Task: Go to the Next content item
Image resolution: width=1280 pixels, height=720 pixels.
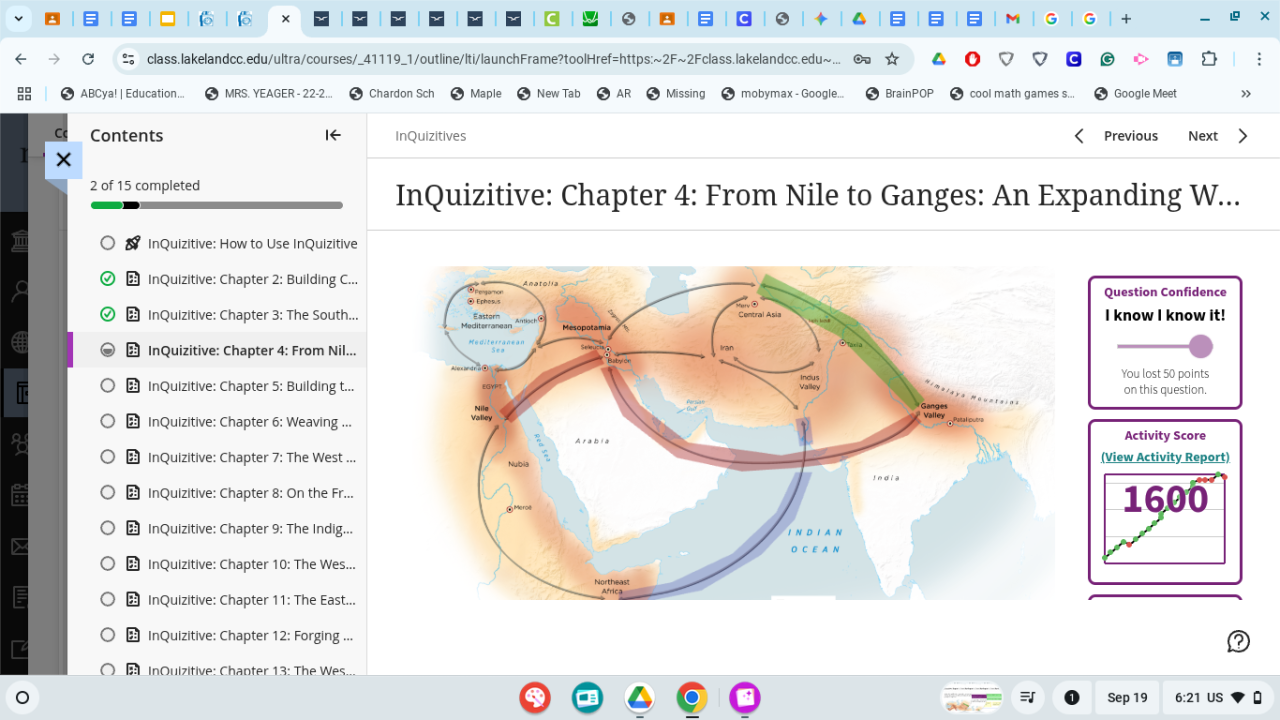Action: coord(1218,136)
